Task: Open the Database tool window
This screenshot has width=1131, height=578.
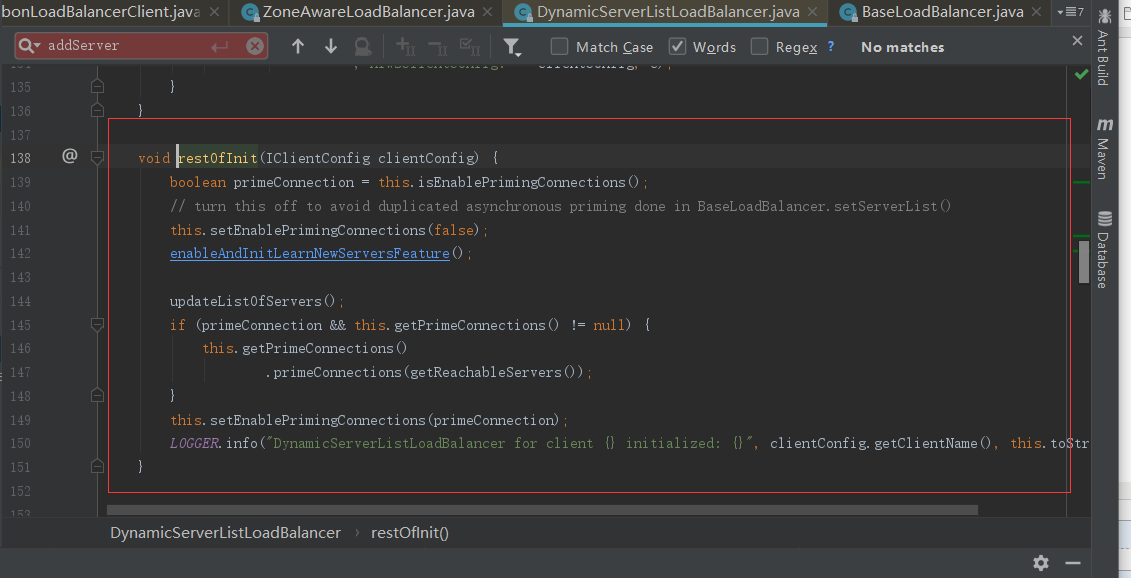Action: tap(1104, 250)
